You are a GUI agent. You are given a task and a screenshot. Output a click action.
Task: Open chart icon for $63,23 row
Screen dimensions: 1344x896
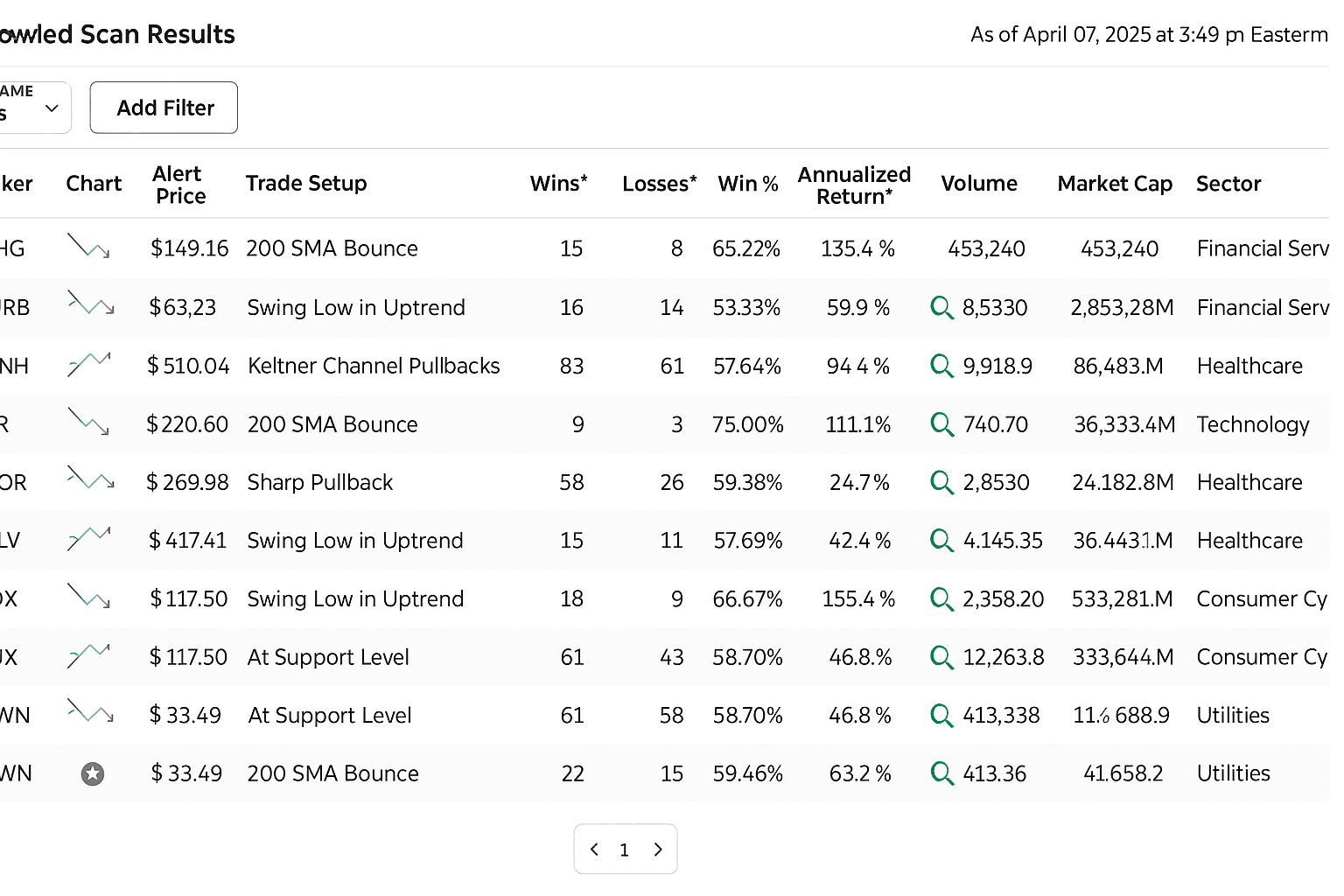coord(90,304)
